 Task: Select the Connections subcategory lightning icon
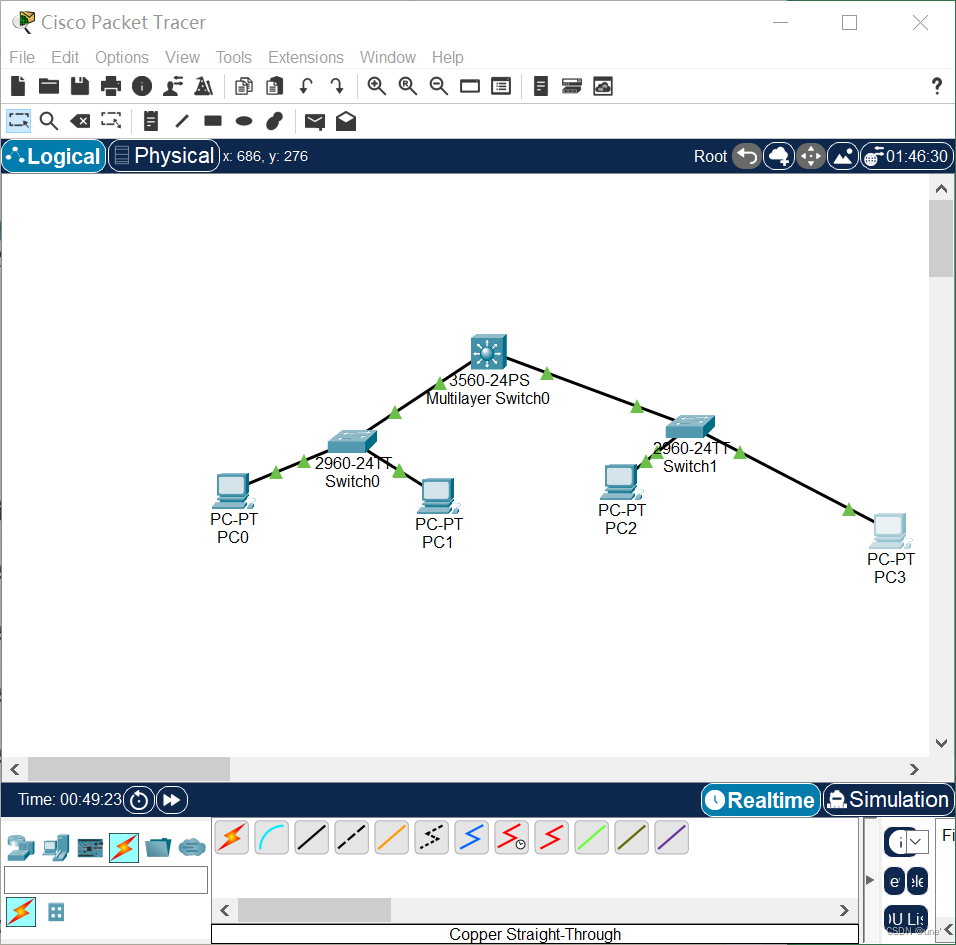[21, 912]
